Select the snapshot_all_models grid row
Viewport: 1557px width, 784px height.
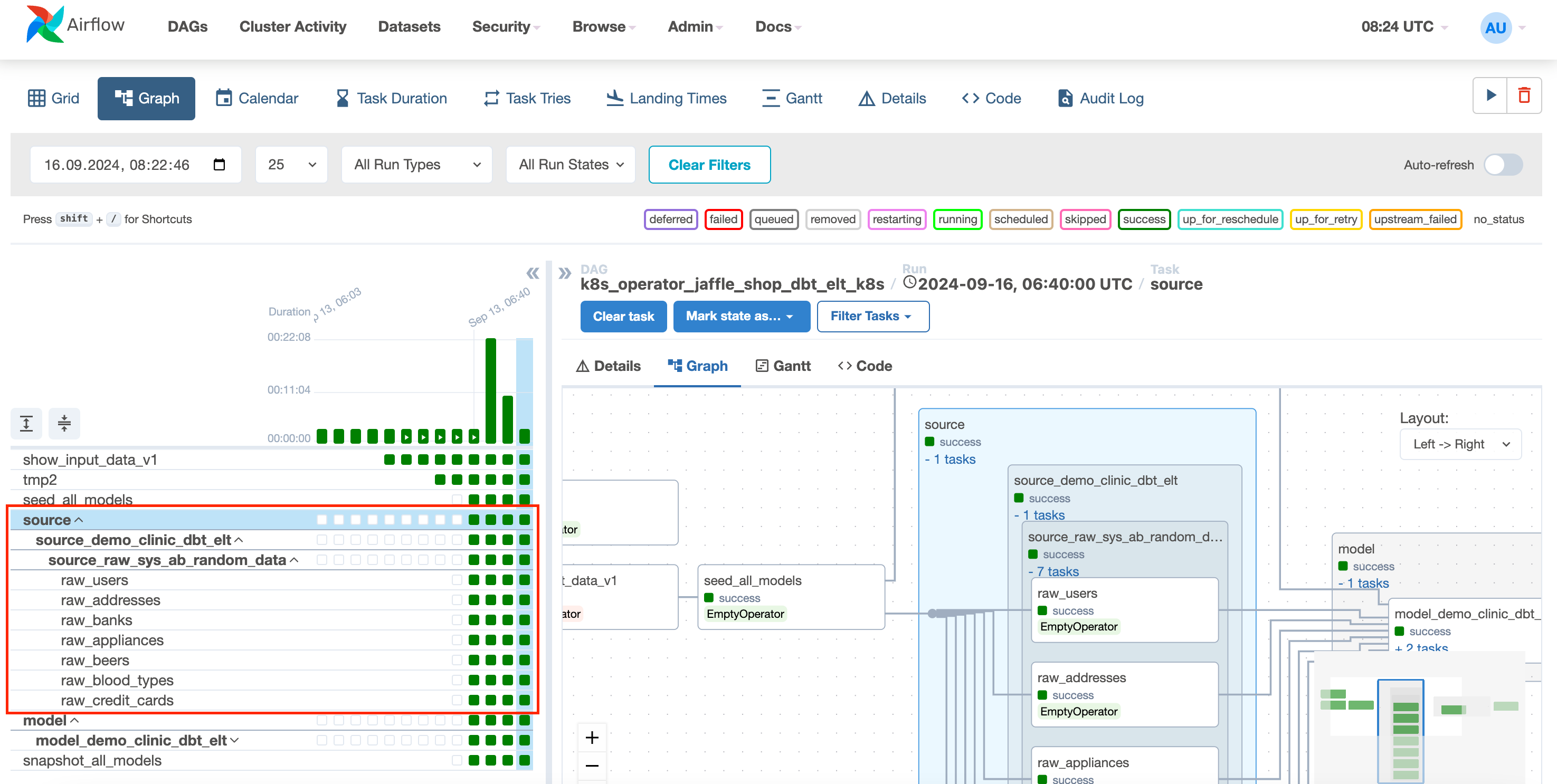coord(271,760)
